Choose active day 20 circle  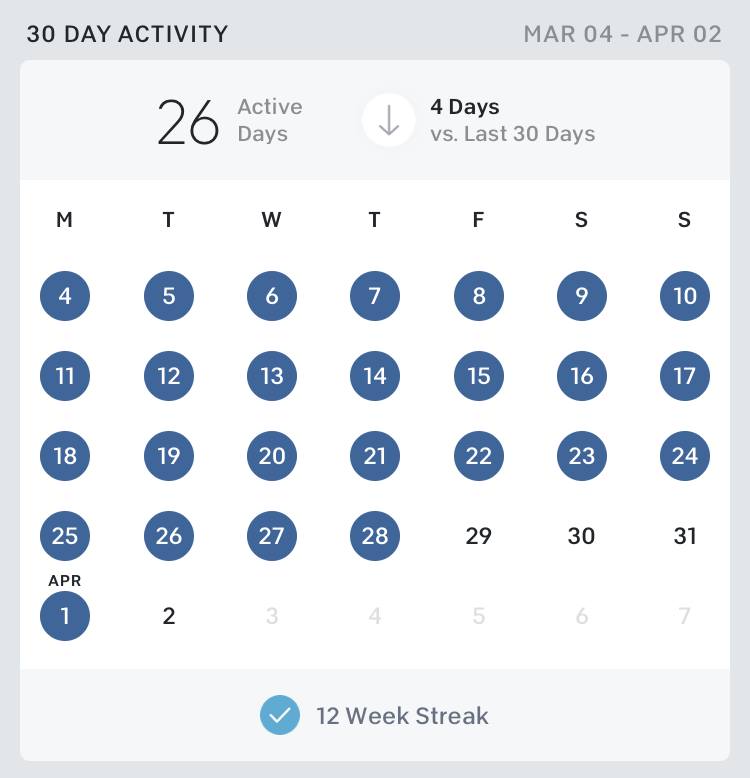(272, 456)
